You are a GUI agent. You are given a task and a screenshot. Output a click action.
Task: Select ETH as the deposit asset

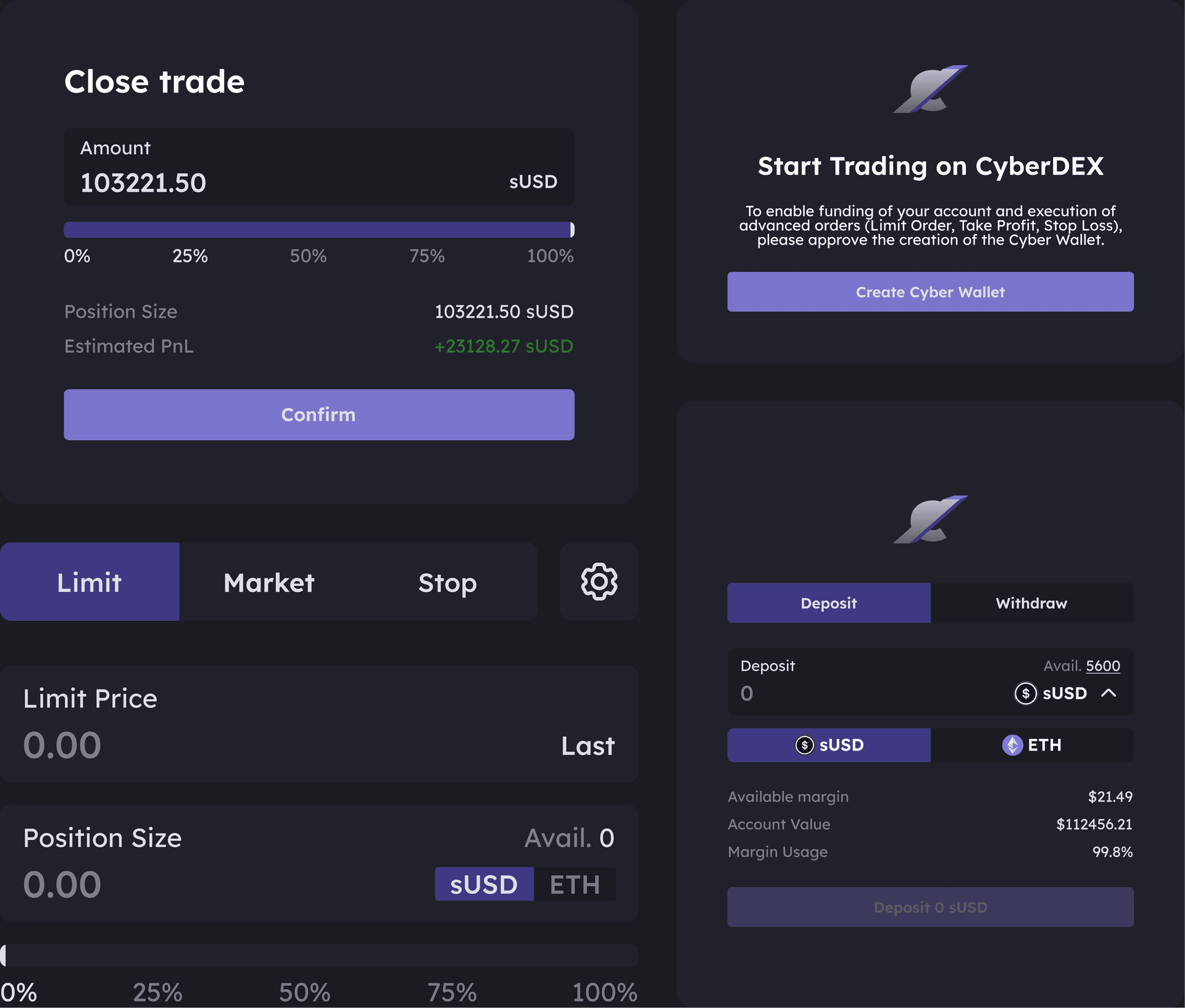tap(1032, 745)
